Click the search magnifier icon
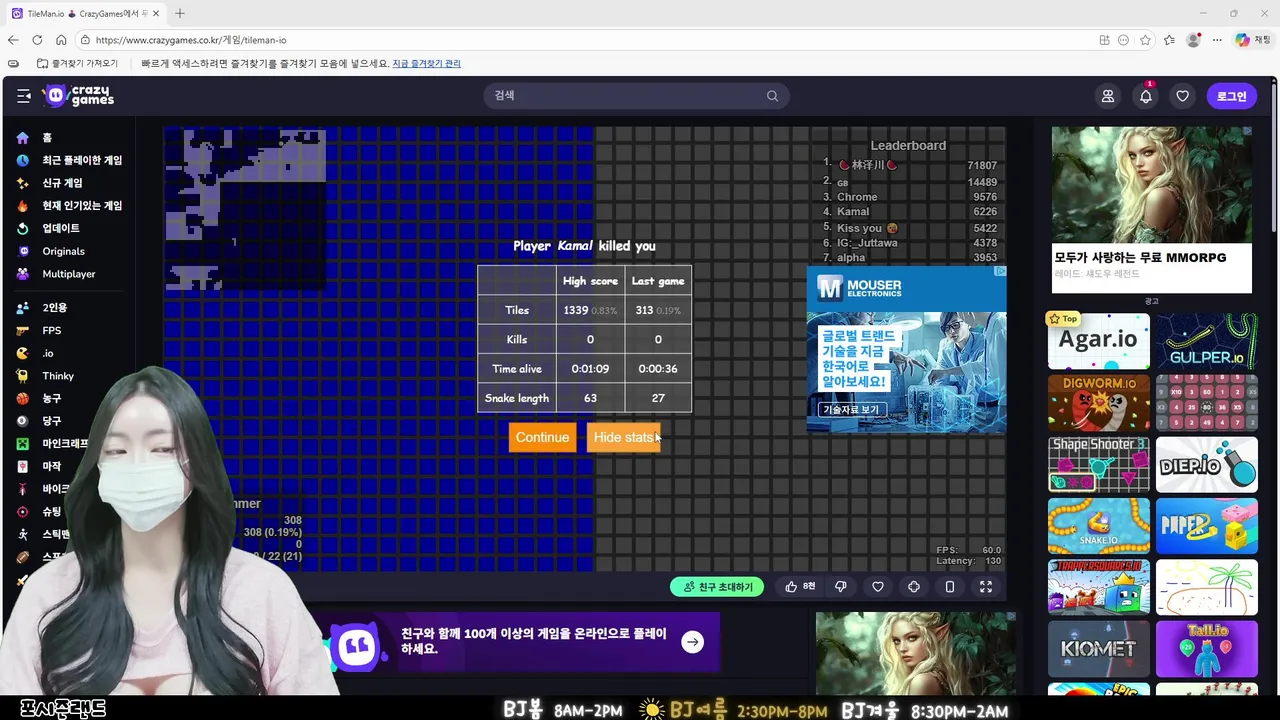The height and width of the screenshot is (720, 1280). coord(772,96)
